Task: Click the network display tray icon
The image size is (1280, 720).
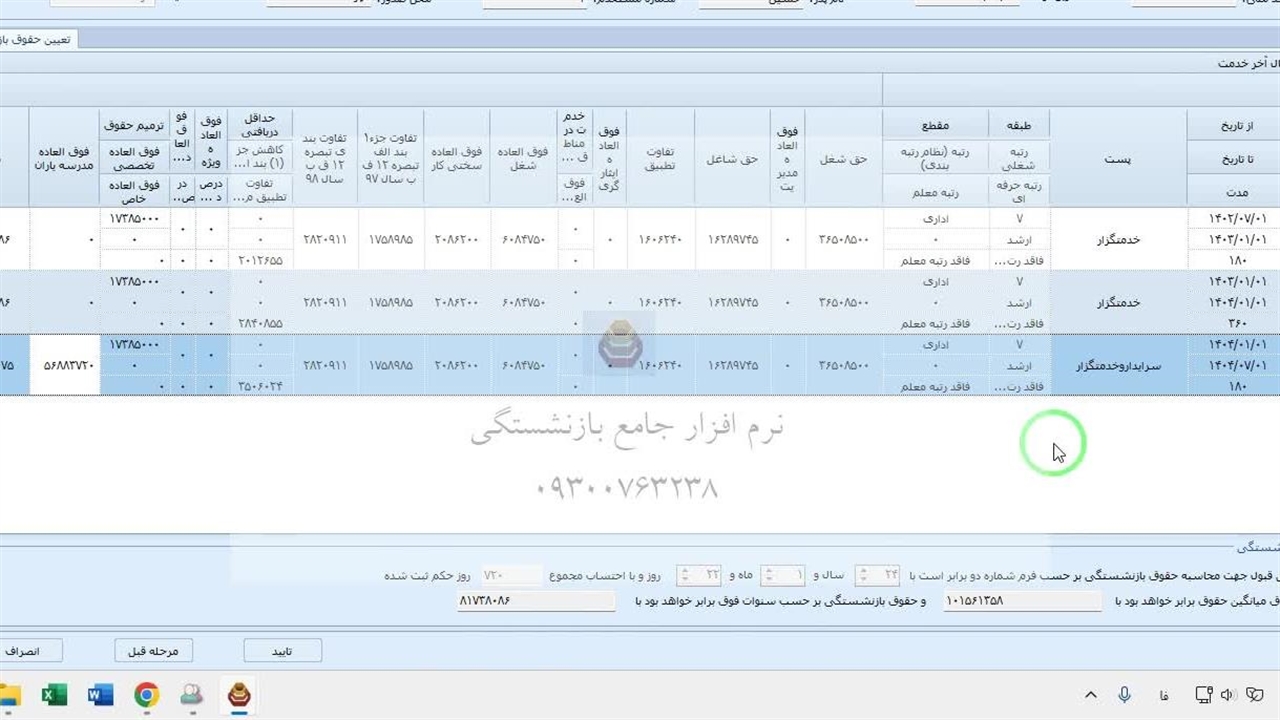Action: point(1203,695)
